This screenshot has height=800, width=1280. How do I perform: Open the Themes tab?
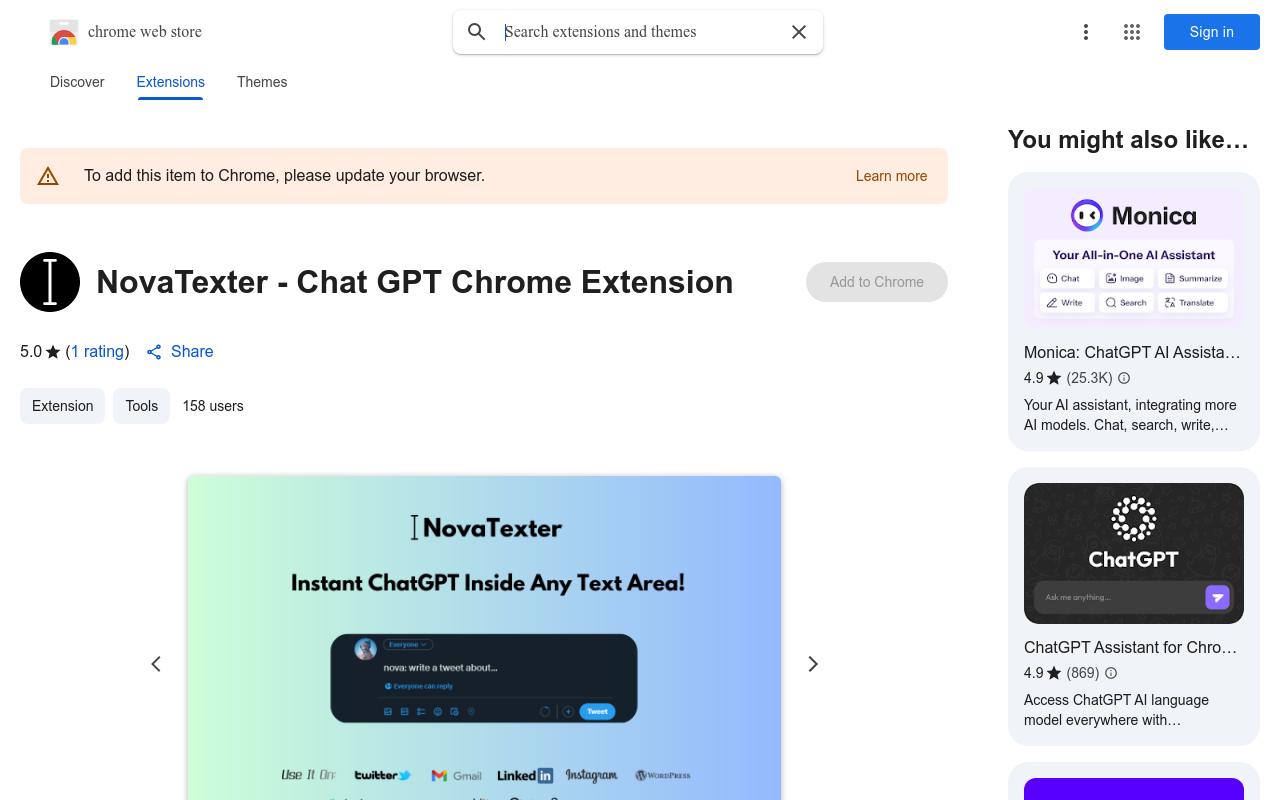(262, 82)
